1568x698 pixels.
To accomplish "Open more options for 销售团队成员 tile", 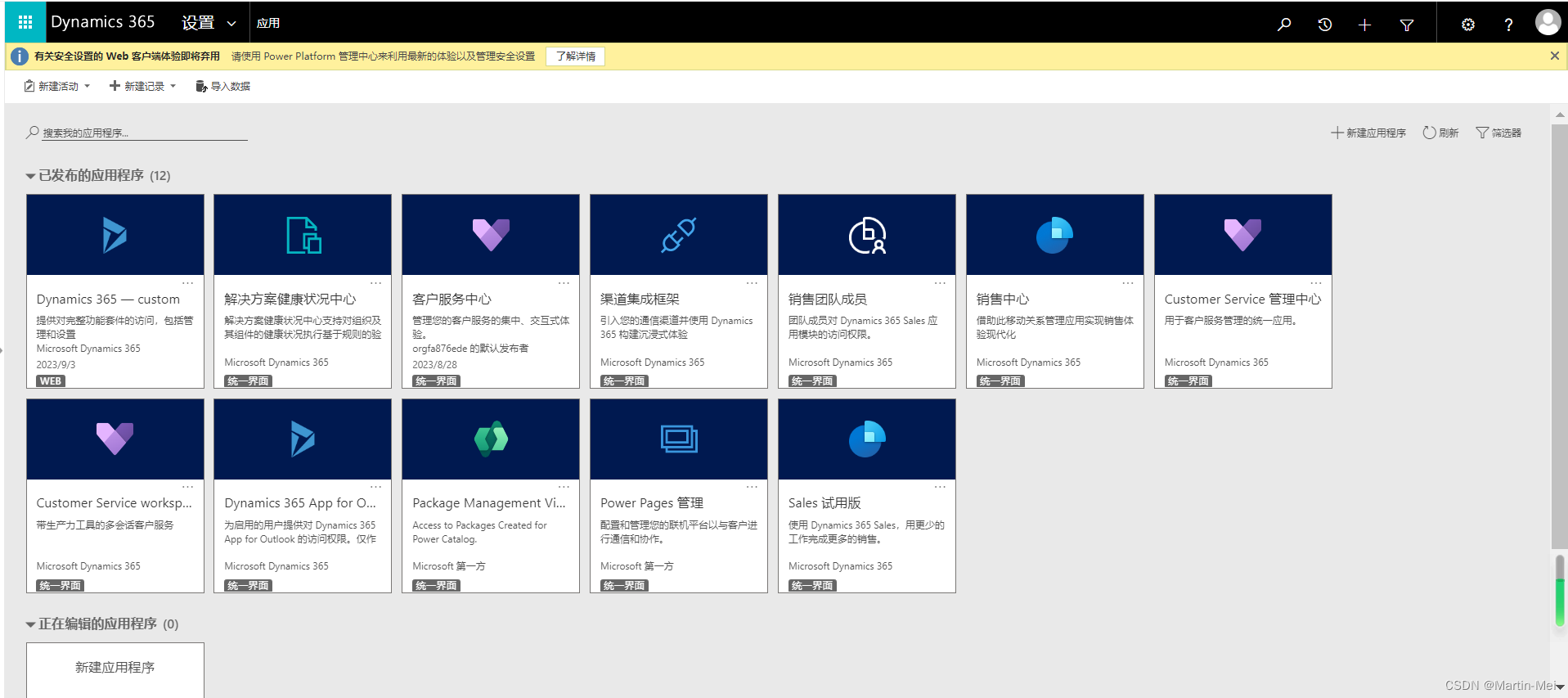I will [x=941, y=283].
